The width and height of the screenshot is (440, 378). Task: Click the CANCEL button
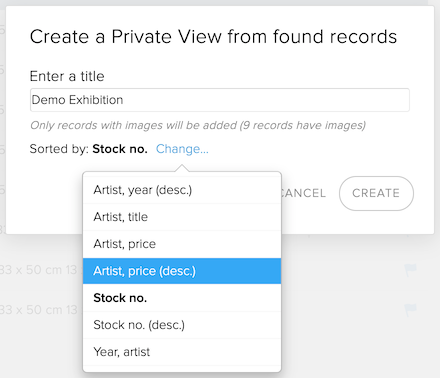tap(303, 193)
